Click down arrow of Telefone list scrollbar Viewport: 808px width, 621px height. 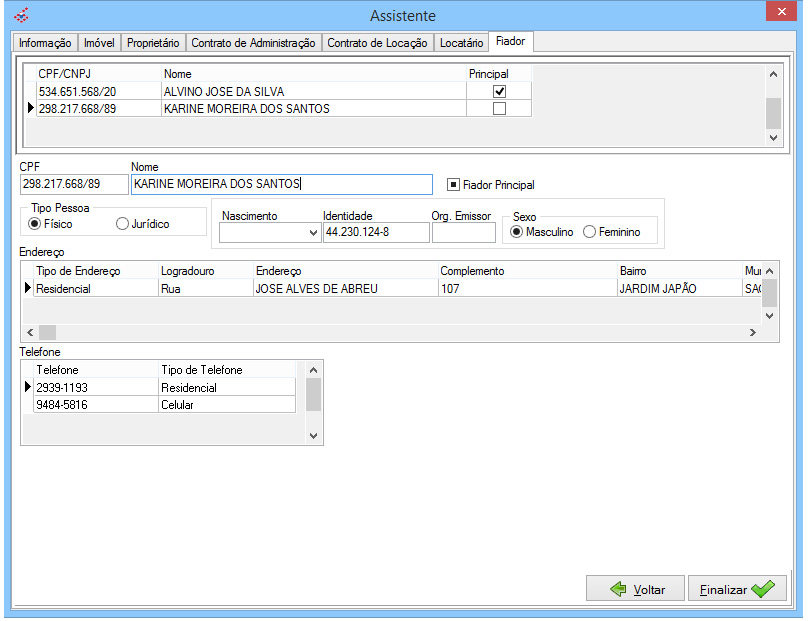tap(313, 436)
